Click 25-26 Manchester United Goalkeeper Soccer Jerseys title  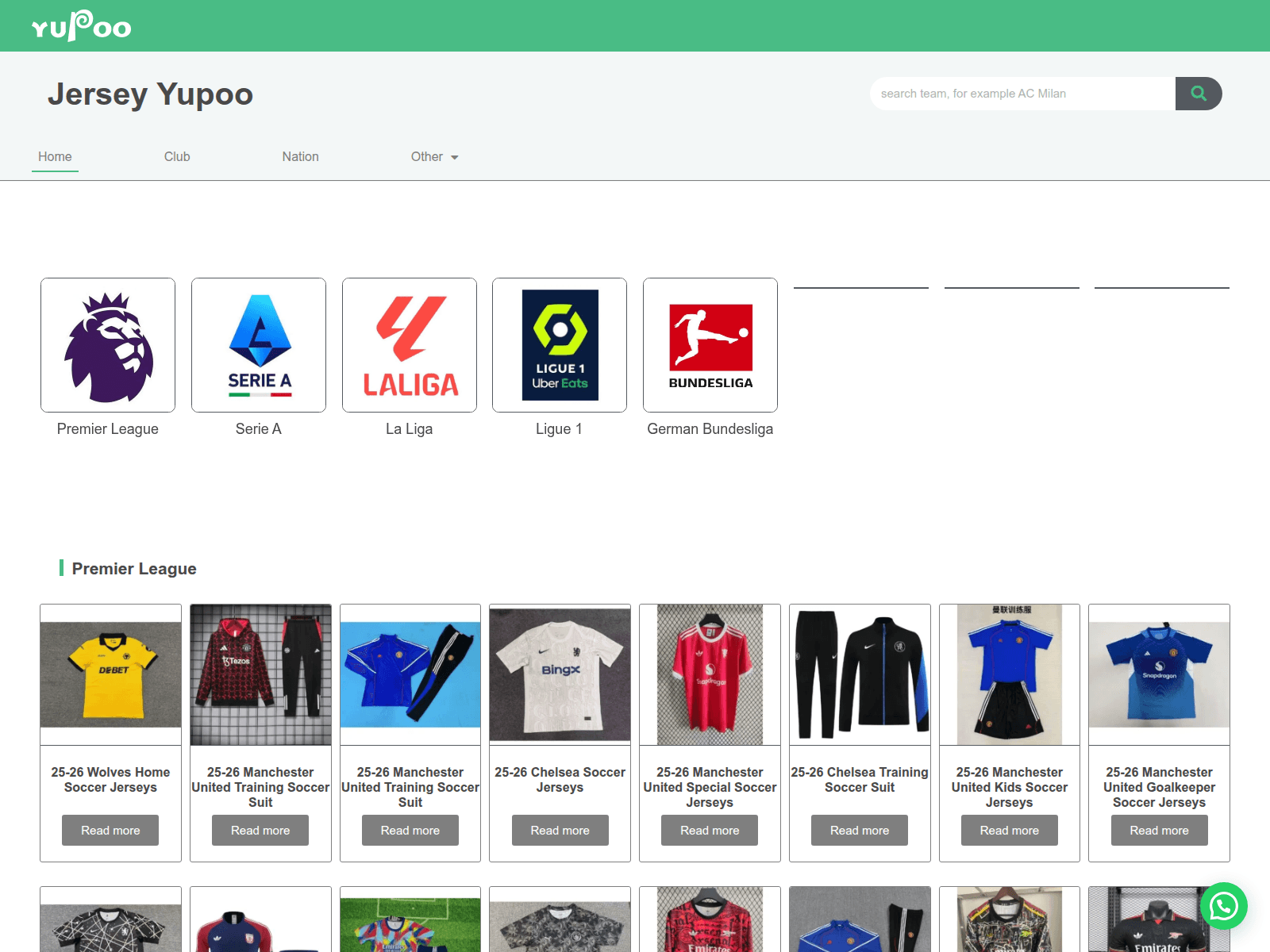tap(1160, 787)
